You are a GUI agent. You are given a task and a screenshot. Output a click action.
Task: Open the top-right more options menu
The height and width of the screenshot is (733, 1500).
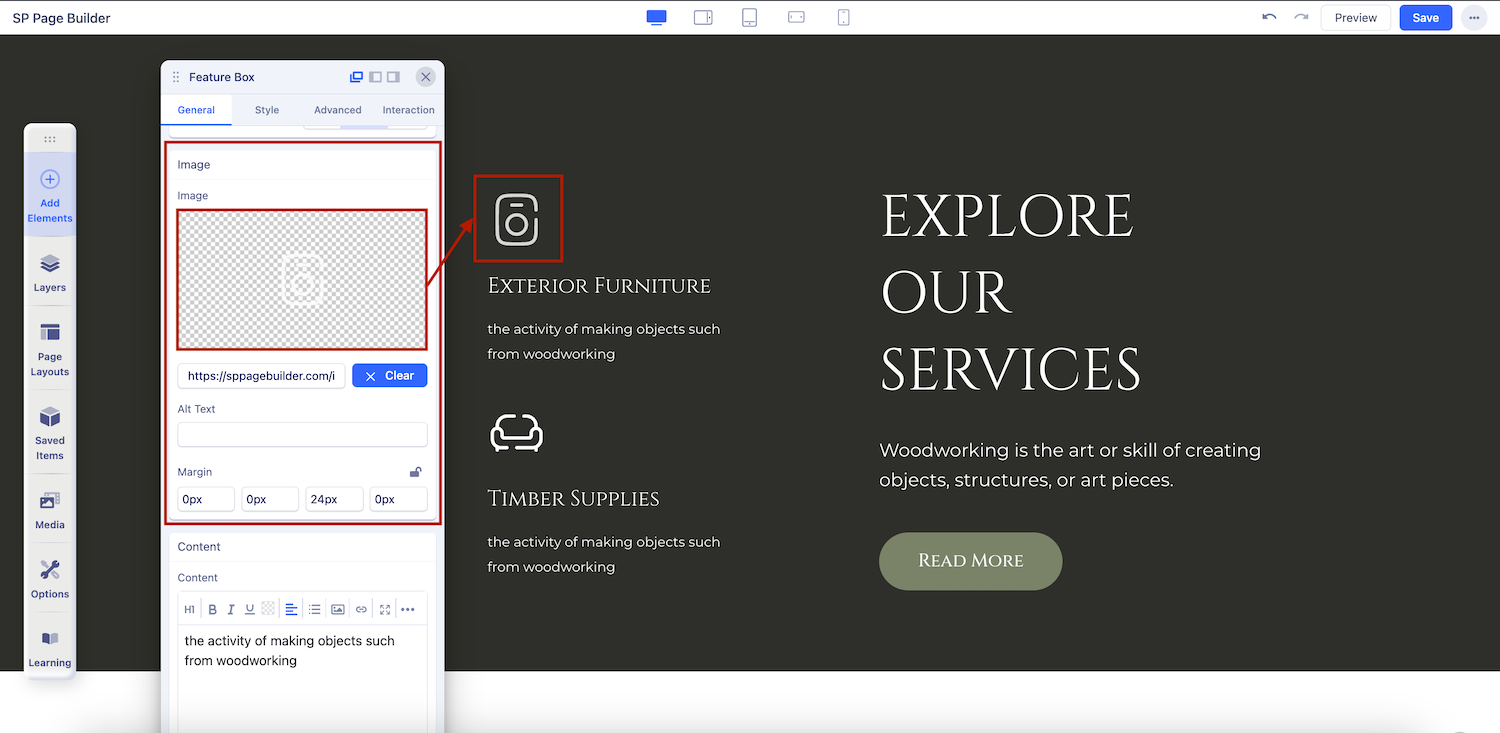(1474, 18)
